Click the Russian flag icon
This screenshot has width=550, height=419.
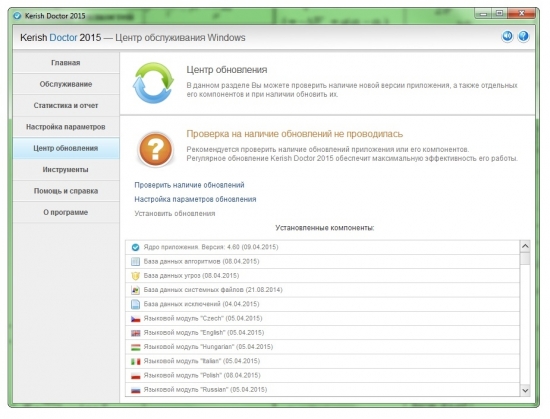135,390
